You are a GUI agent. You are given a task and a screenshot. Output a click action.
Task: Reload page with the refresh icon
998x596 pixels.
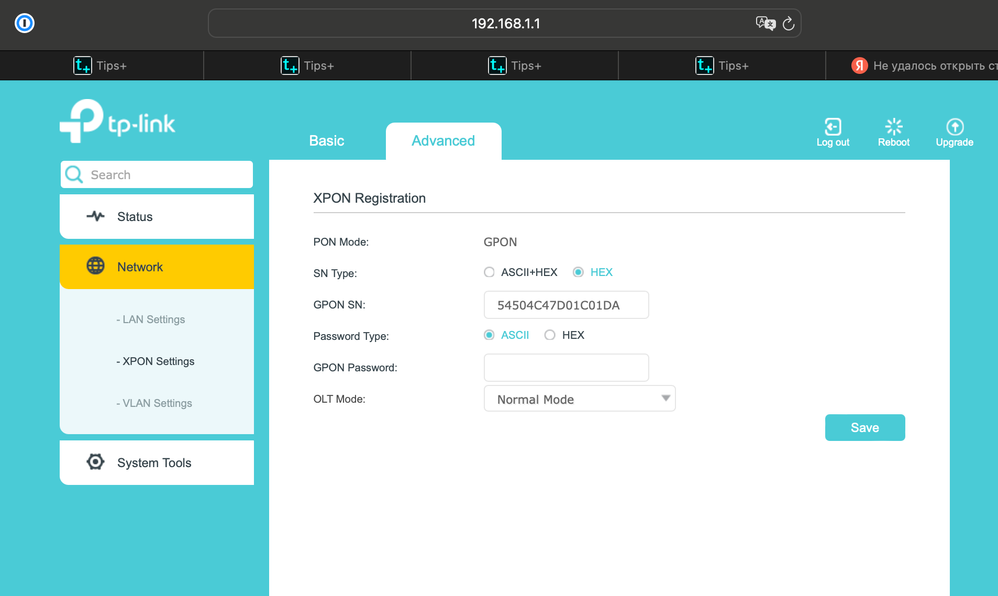(x=788, y=23)
